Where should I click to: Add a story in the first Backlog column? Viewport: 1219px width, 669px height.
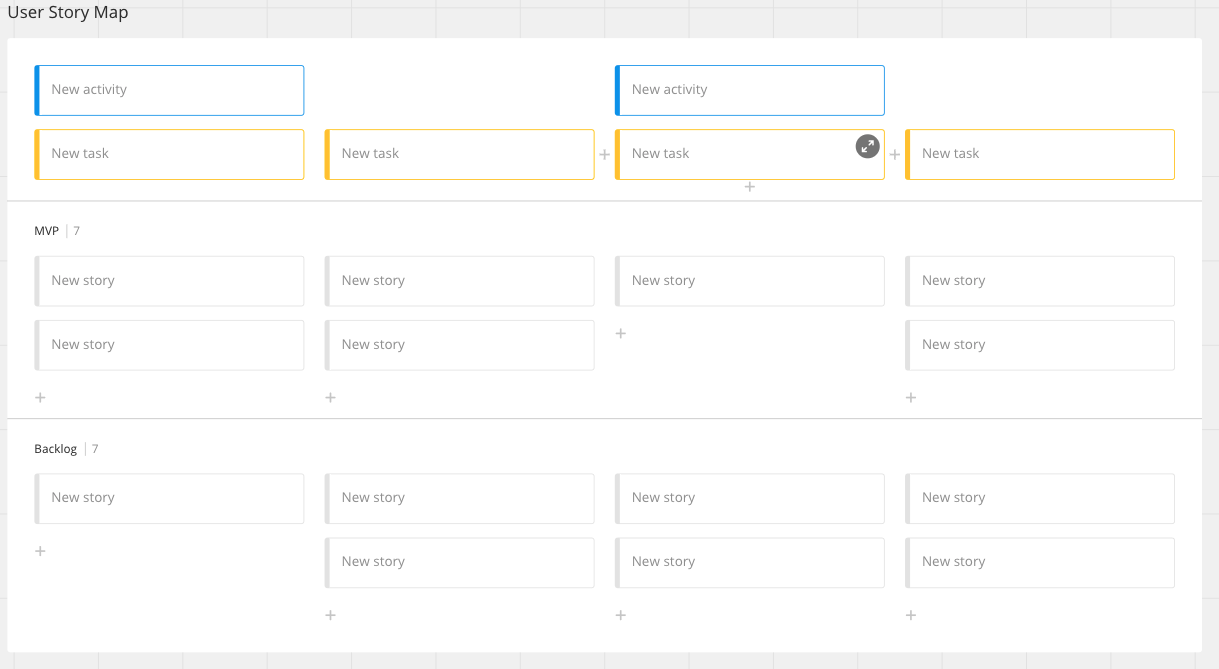[x=40, y=551]
